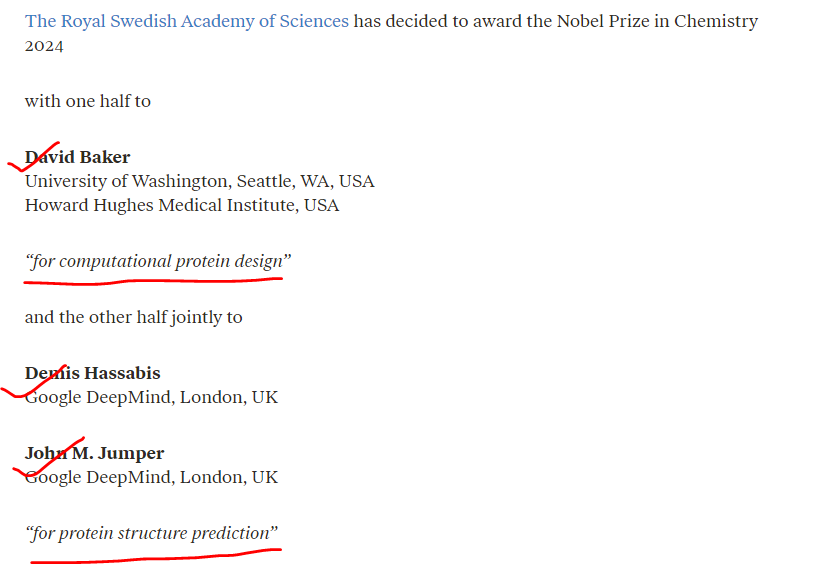Click the University of Washington, Seattle line
Image resolution: width=837 pixels, height=564 pixels.
pos(200,181)
